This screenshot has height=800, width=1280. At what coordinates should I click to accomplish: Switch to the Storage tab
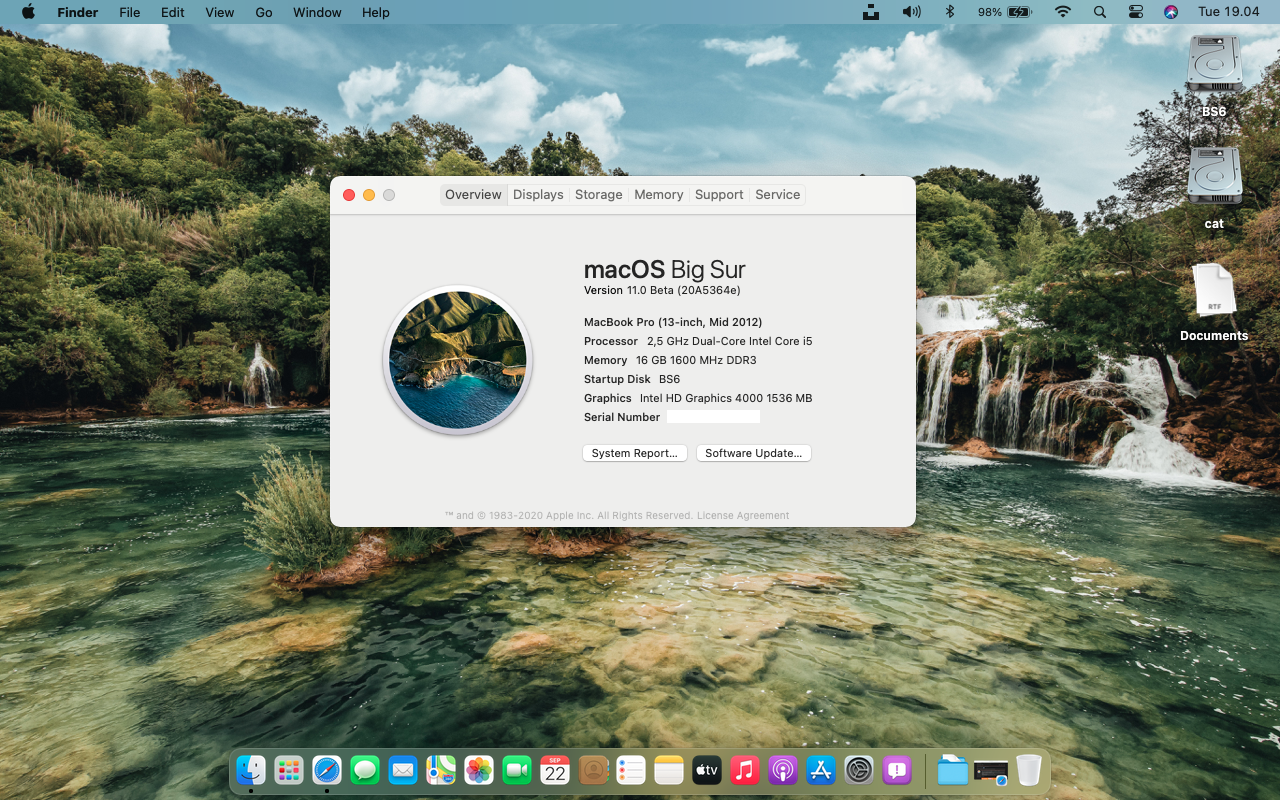pyautogui.click(x=599, y=195)
